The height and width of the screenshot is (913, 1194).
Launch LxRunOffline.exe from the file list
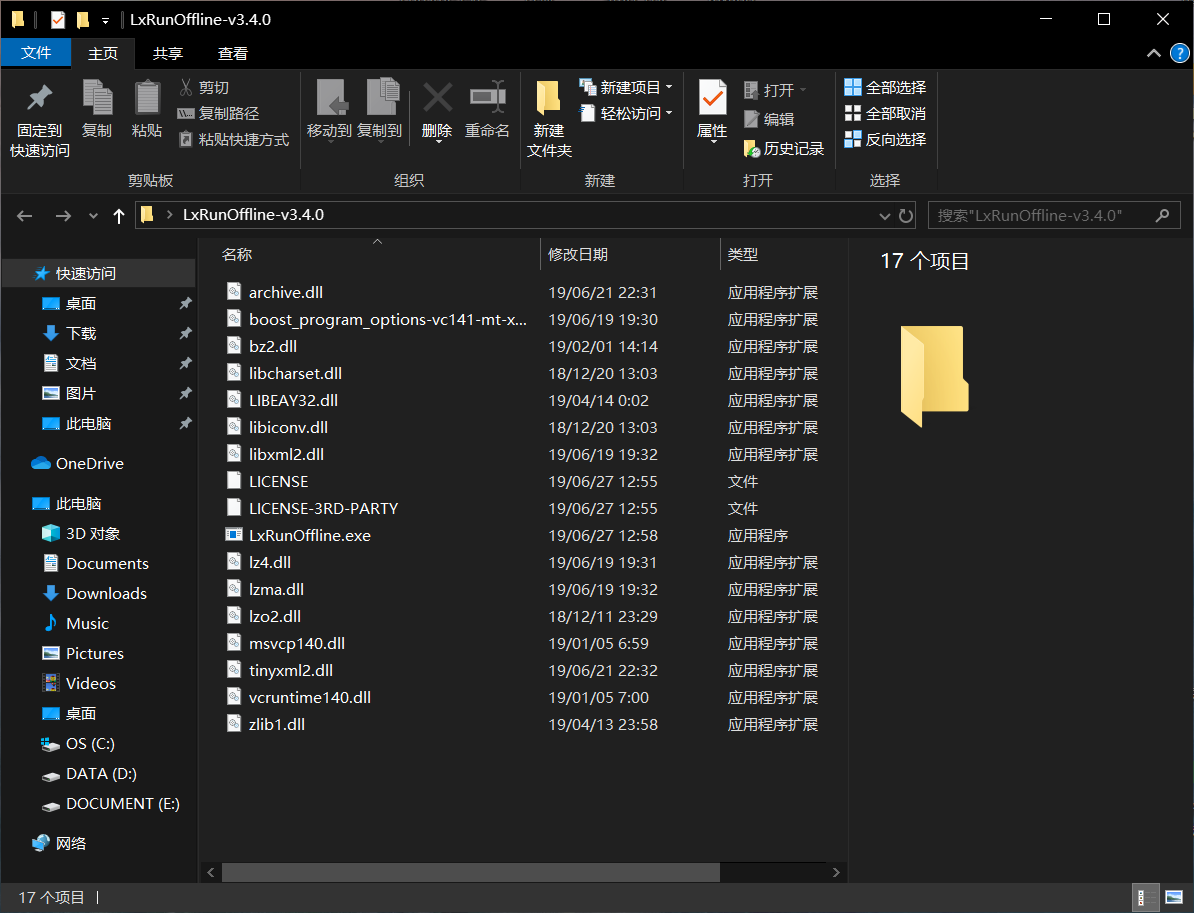click(x=310, y=535)
